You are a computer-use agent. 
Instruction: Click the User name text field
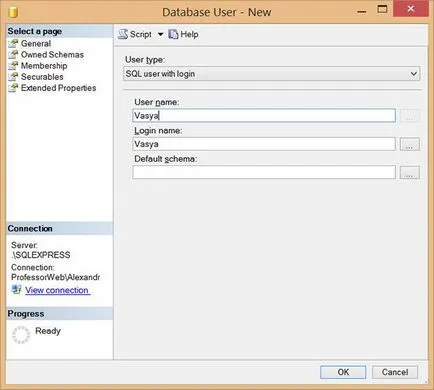click(x=264, y=116)
